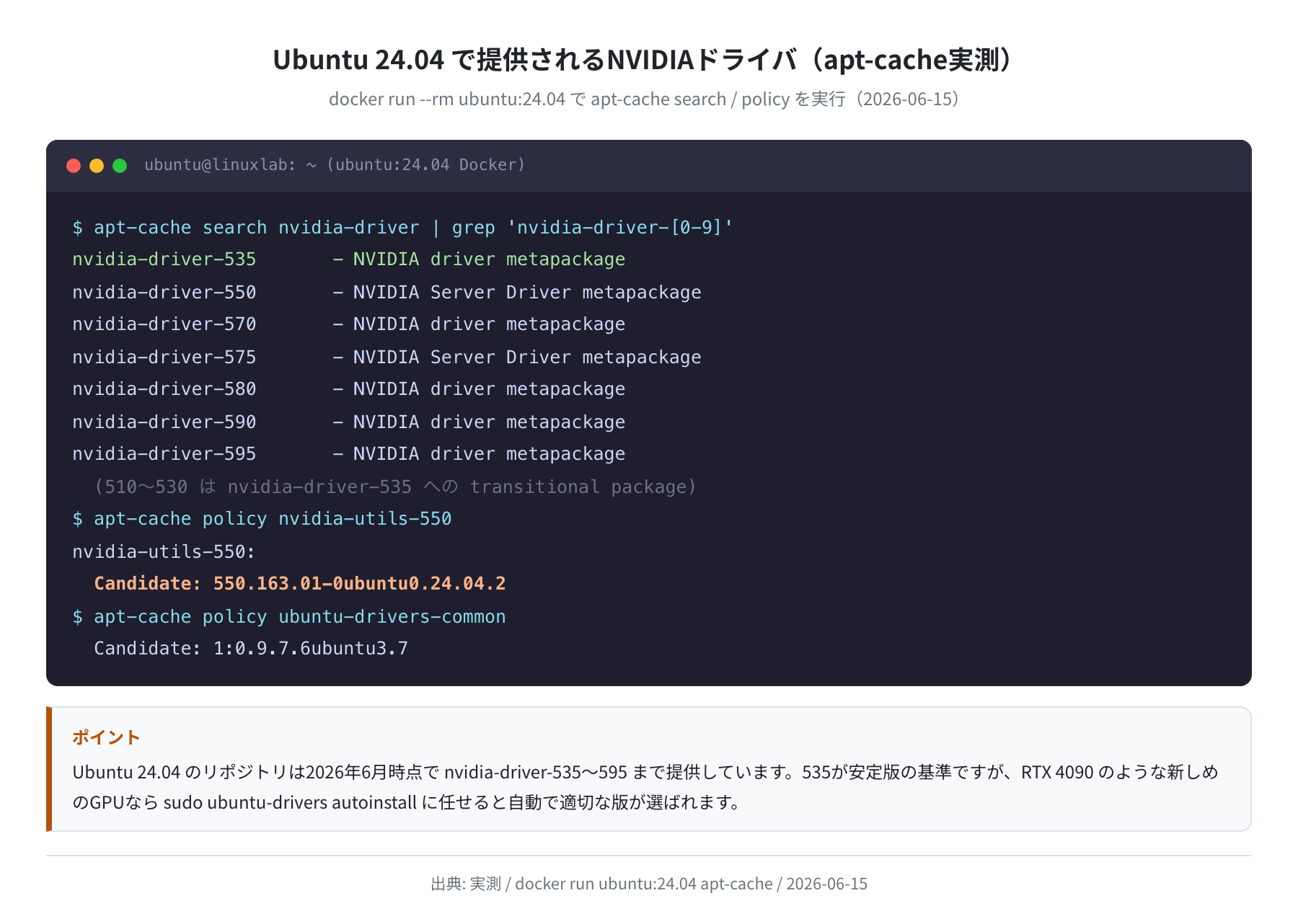Click the apt-cache policy ubuntu-drivers-common command
This screenshot has width=1298, height=924.
tap(289, 617)
